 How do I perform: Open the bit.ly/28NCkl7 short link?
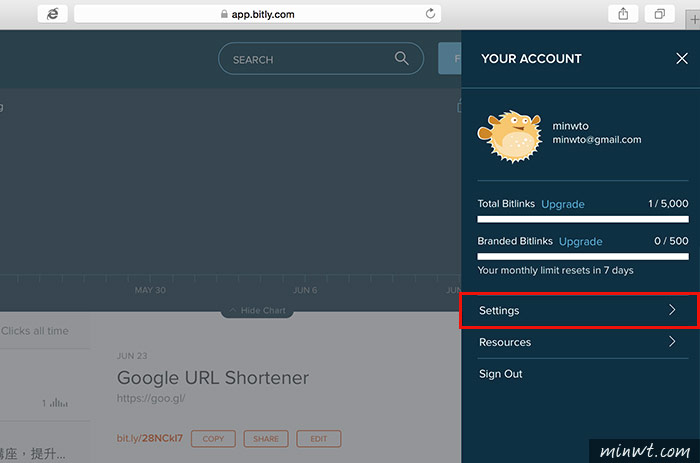(150, 438)
